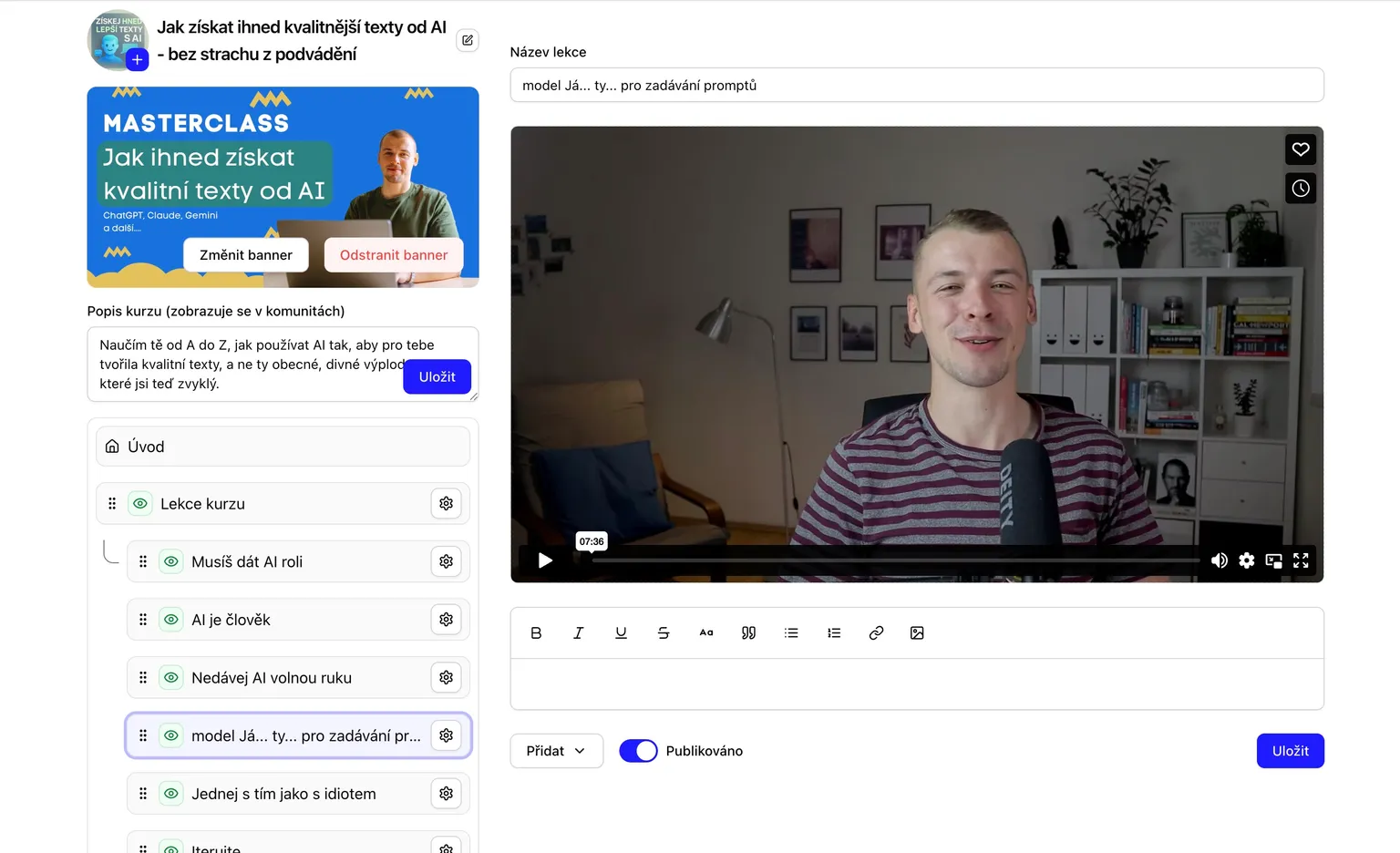
Task: Select the 'Jednej s tím jako s idiotem' lesson
Action: [283, 794]
